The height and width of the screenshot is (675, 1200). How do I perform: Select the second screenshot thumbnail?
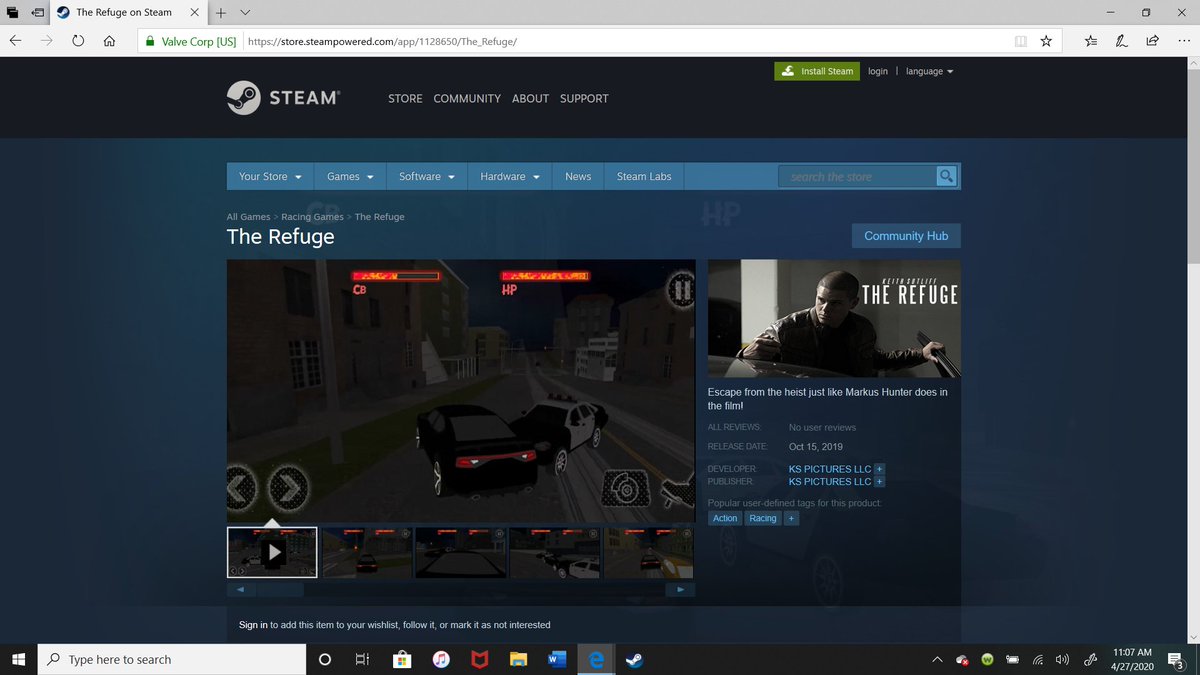pos(365,551)
